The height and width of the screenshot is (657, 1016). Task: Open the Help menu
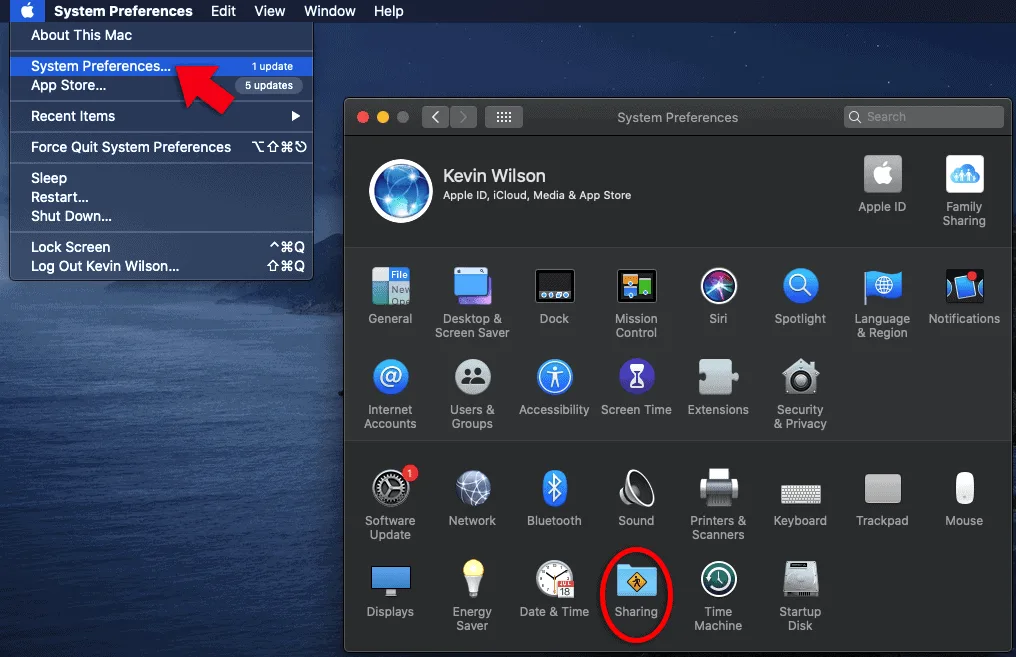coord(389,11)
